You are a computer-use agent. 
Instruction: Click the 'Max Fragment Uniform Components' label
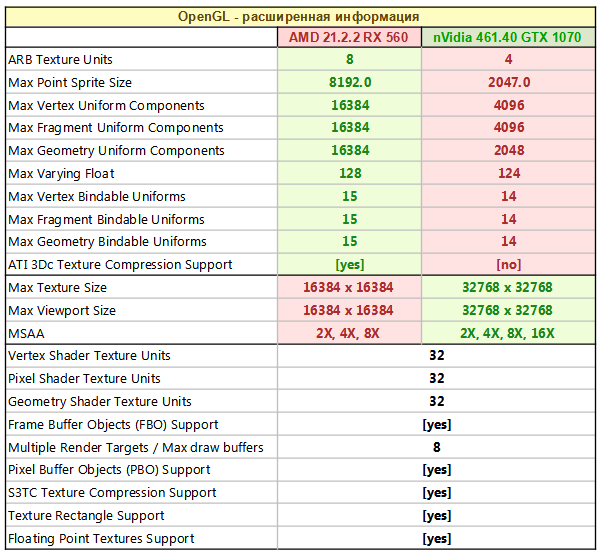[116, 128]
